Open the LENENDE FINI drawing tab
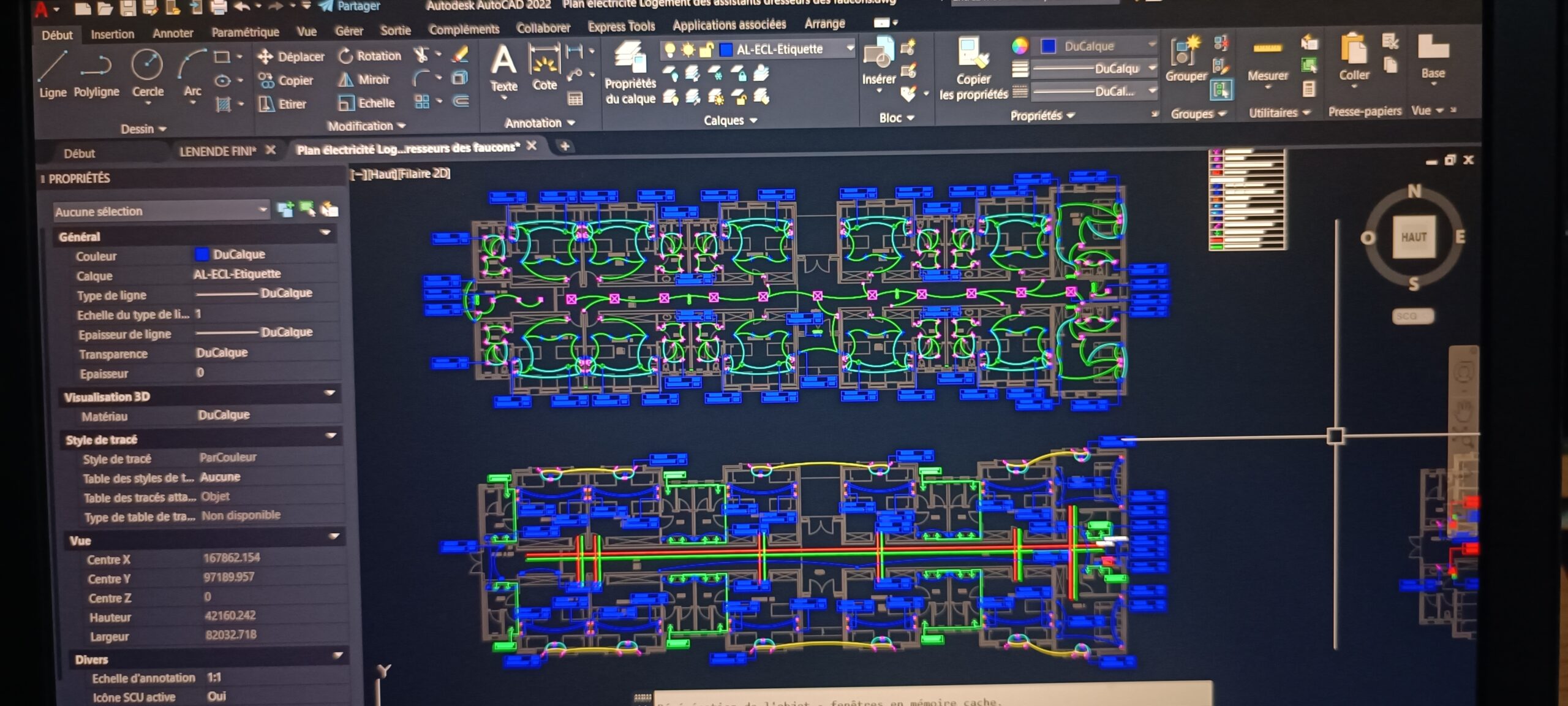 click(217, 151)
